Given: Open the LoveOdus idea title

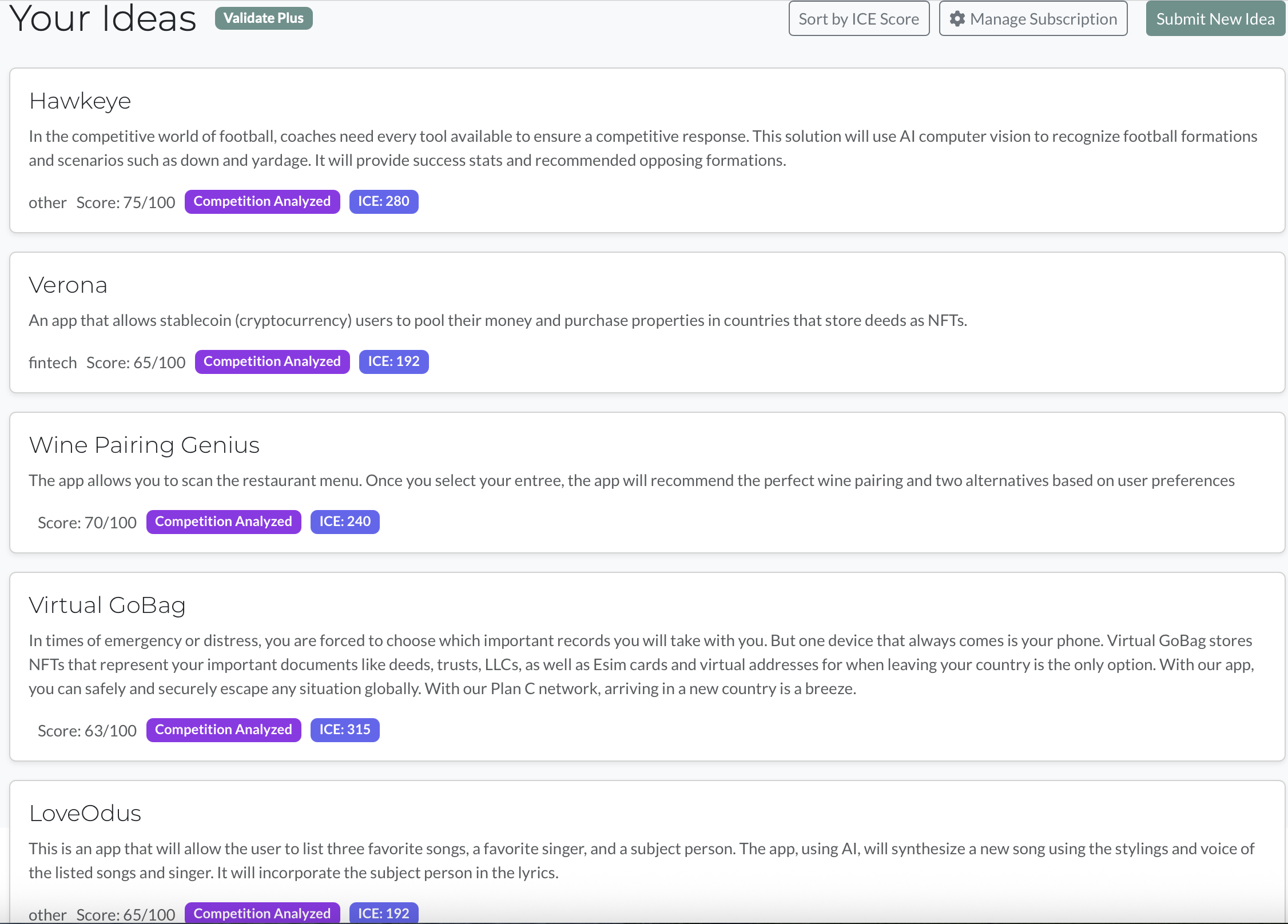Looking at the screenshot, I should click(85, 814).
